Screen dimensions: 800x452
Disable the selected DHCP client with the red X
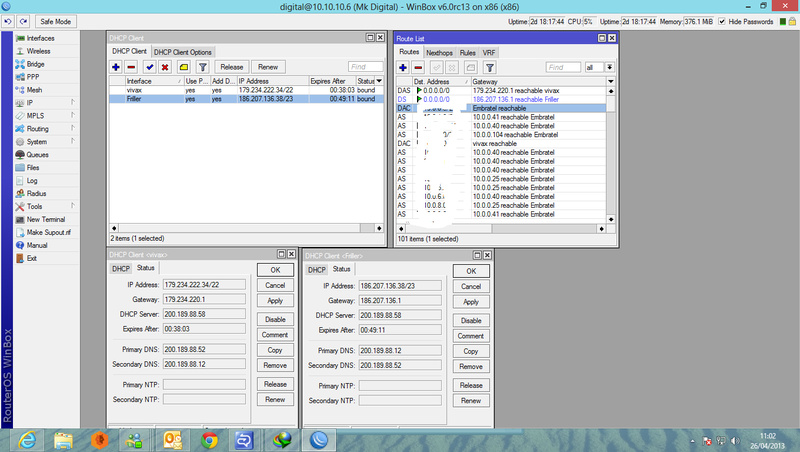point(165,67)
